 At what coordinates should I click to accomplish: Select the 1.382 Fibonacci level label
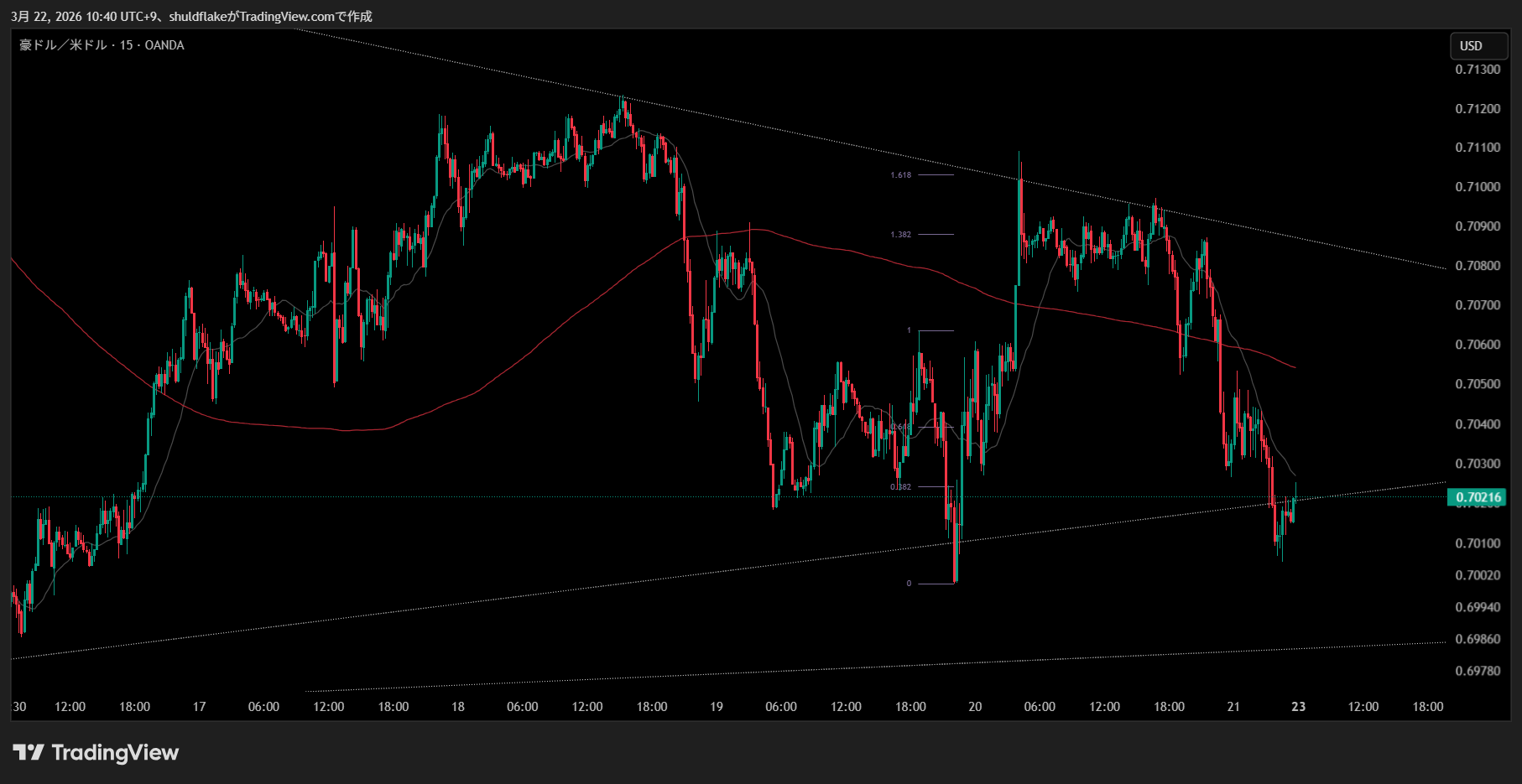(900, 235)
